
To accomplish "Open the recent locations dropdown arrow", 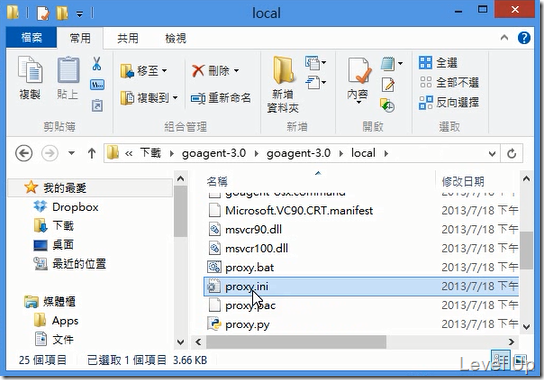I will 71,153.
